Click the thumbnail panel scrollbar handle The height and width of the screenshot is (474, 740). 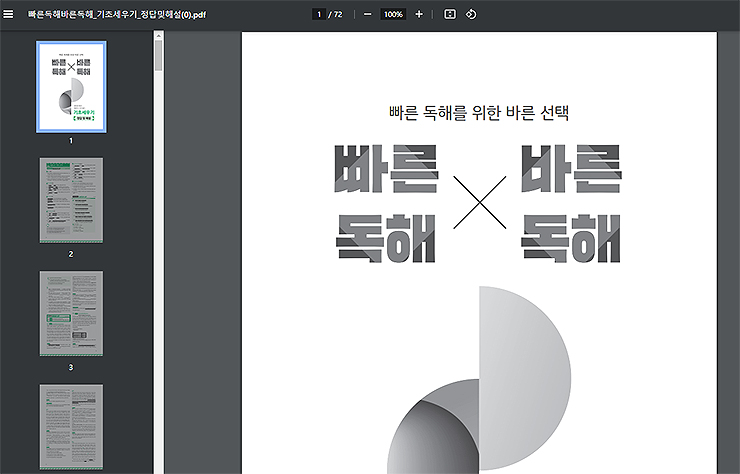tap(159, 56)
